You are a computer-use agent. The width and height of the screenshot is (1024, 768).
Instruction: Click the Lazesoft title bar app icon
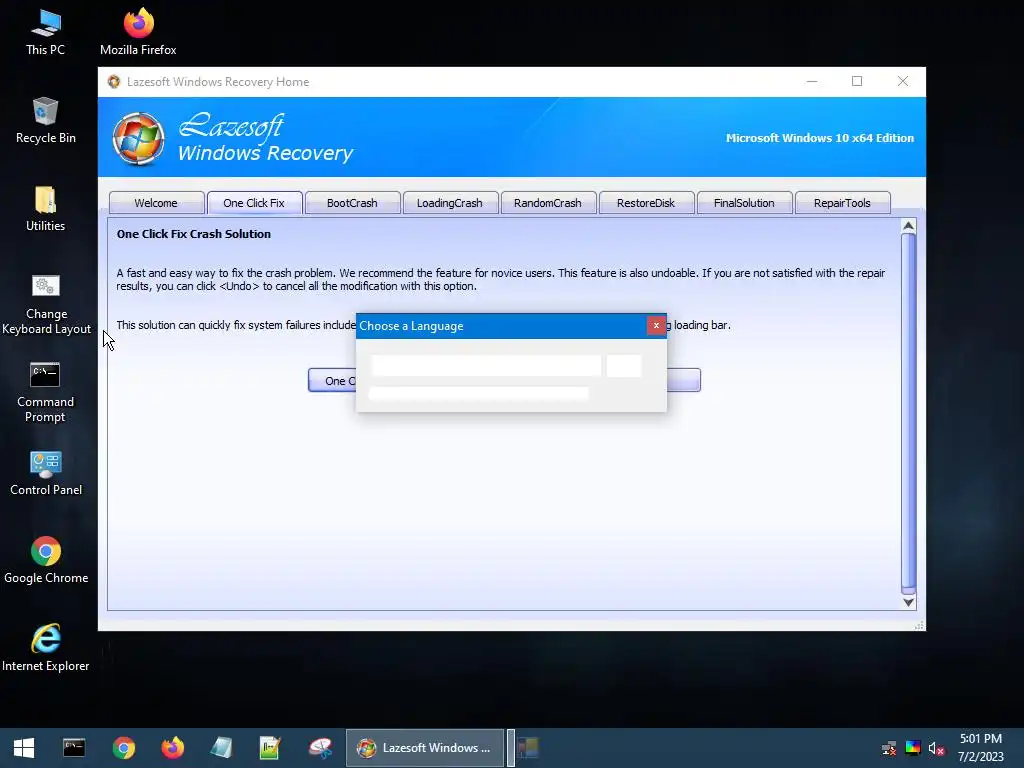point(114,82)
